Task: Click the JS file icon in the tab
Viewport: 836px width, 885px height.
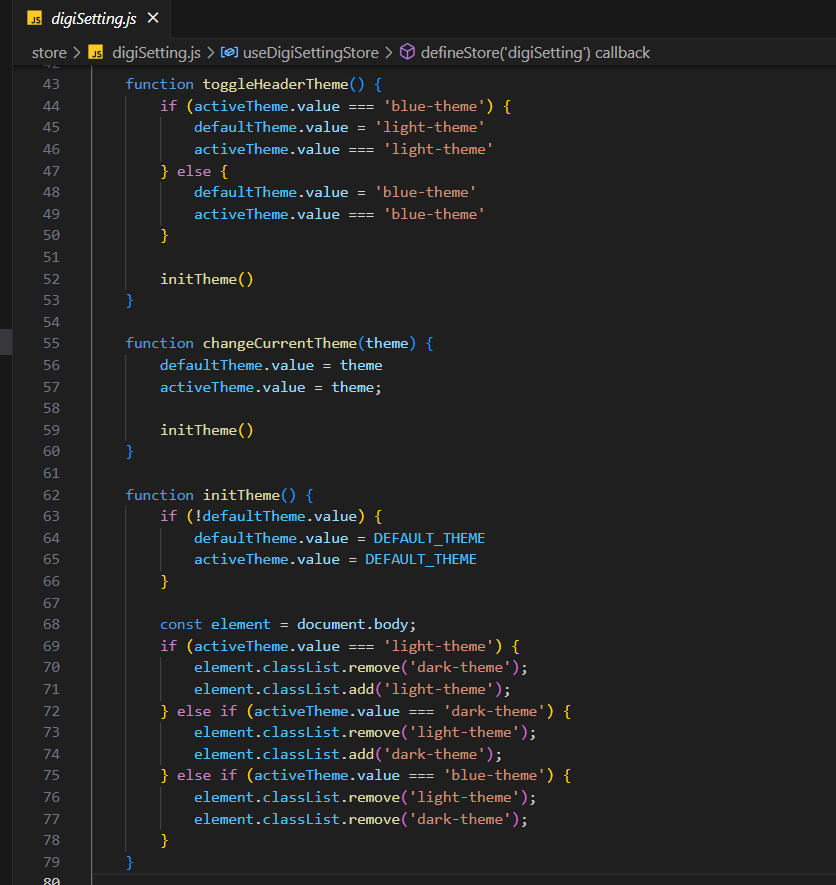Action: tap(34, 18)
